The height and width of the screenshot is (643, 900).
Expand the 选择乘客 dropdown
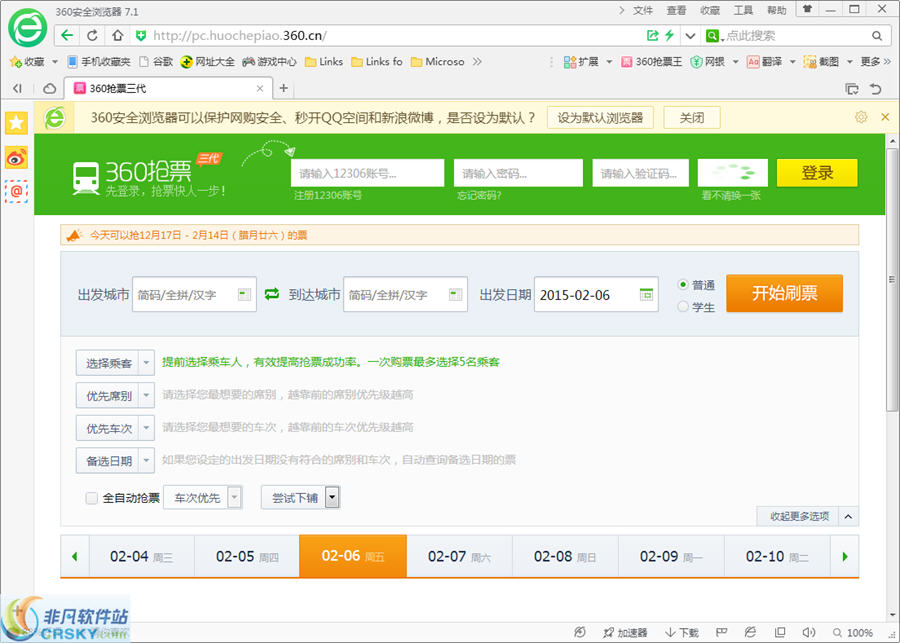[x=115, y=363]
